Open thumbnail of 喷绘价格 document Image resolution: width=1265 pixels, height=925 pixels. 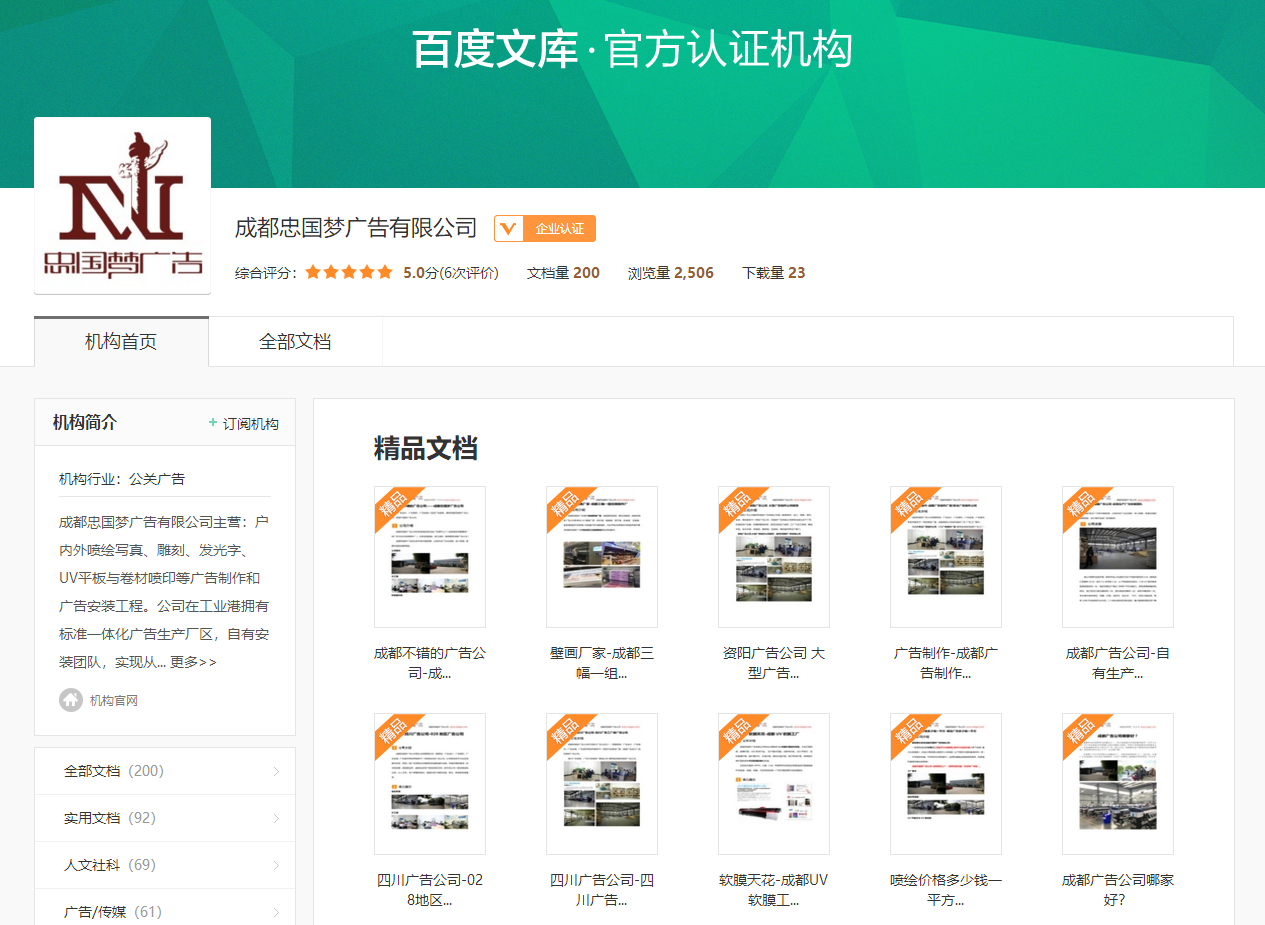tap(946, 784)
